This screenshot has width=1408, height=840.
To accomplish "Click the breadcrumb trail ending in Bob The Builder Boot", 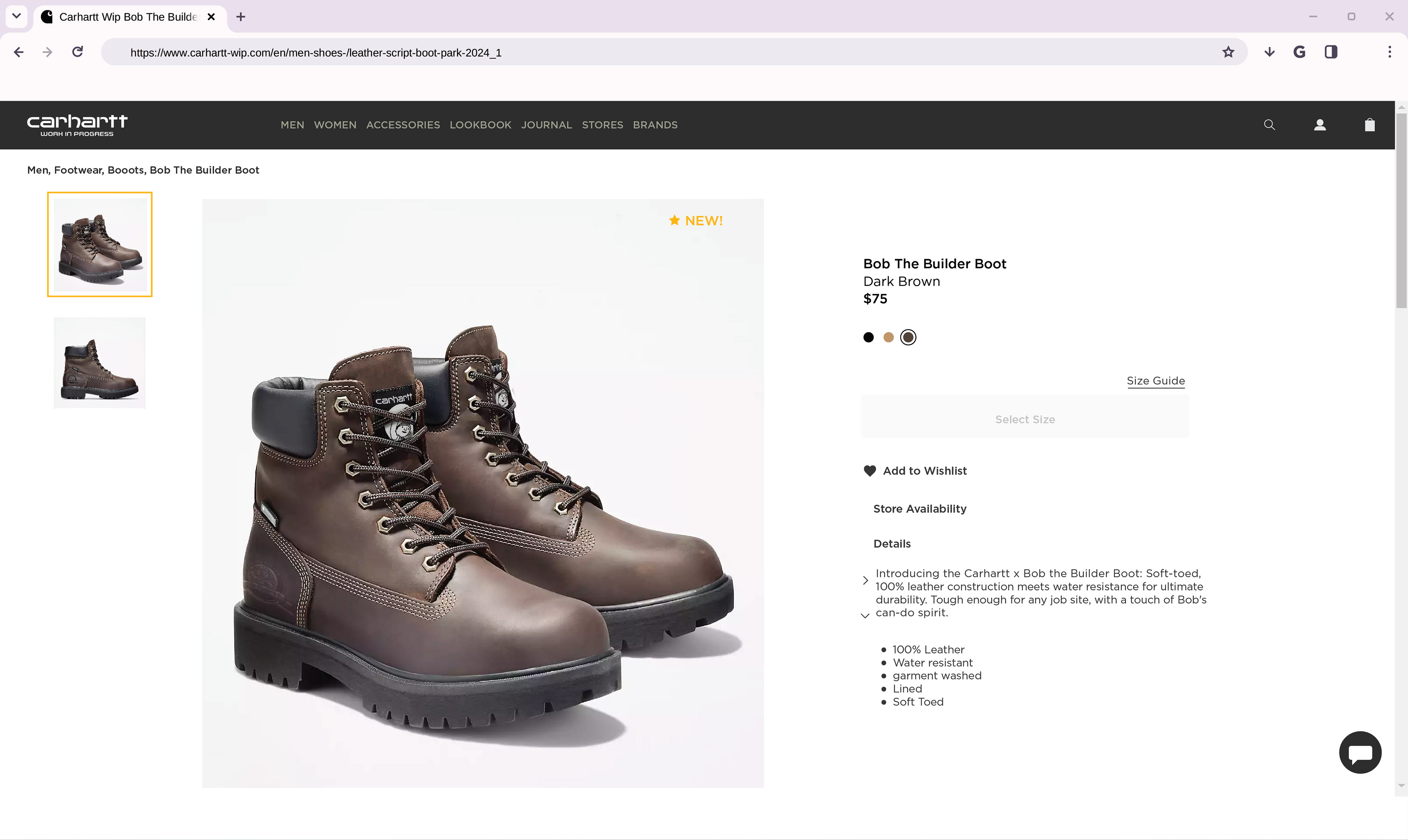I will pyautogui.click(x=143, y=170).
